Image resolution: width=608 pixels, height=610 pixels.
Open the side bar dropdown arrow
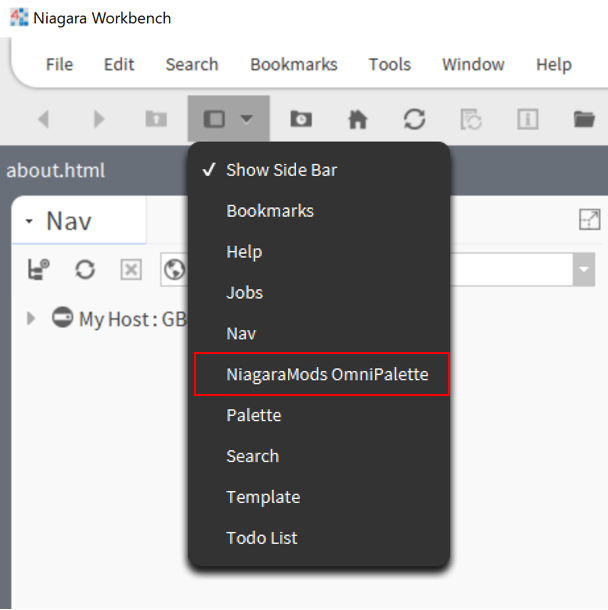pyautogui.click(x=247, y=119)
